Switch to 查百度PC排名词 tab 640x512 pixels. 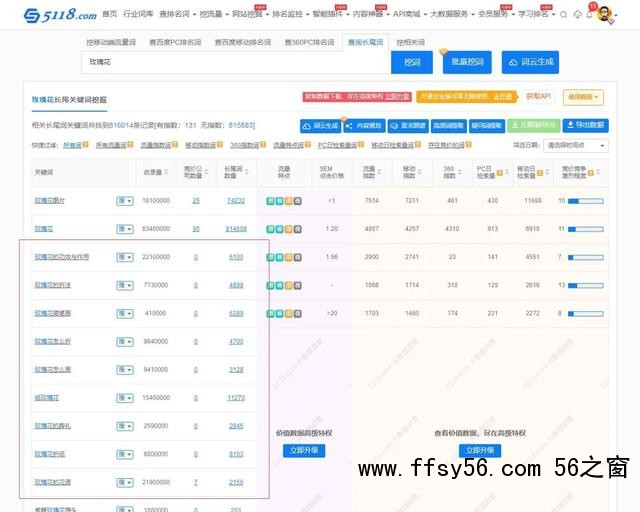coord(175,42)
